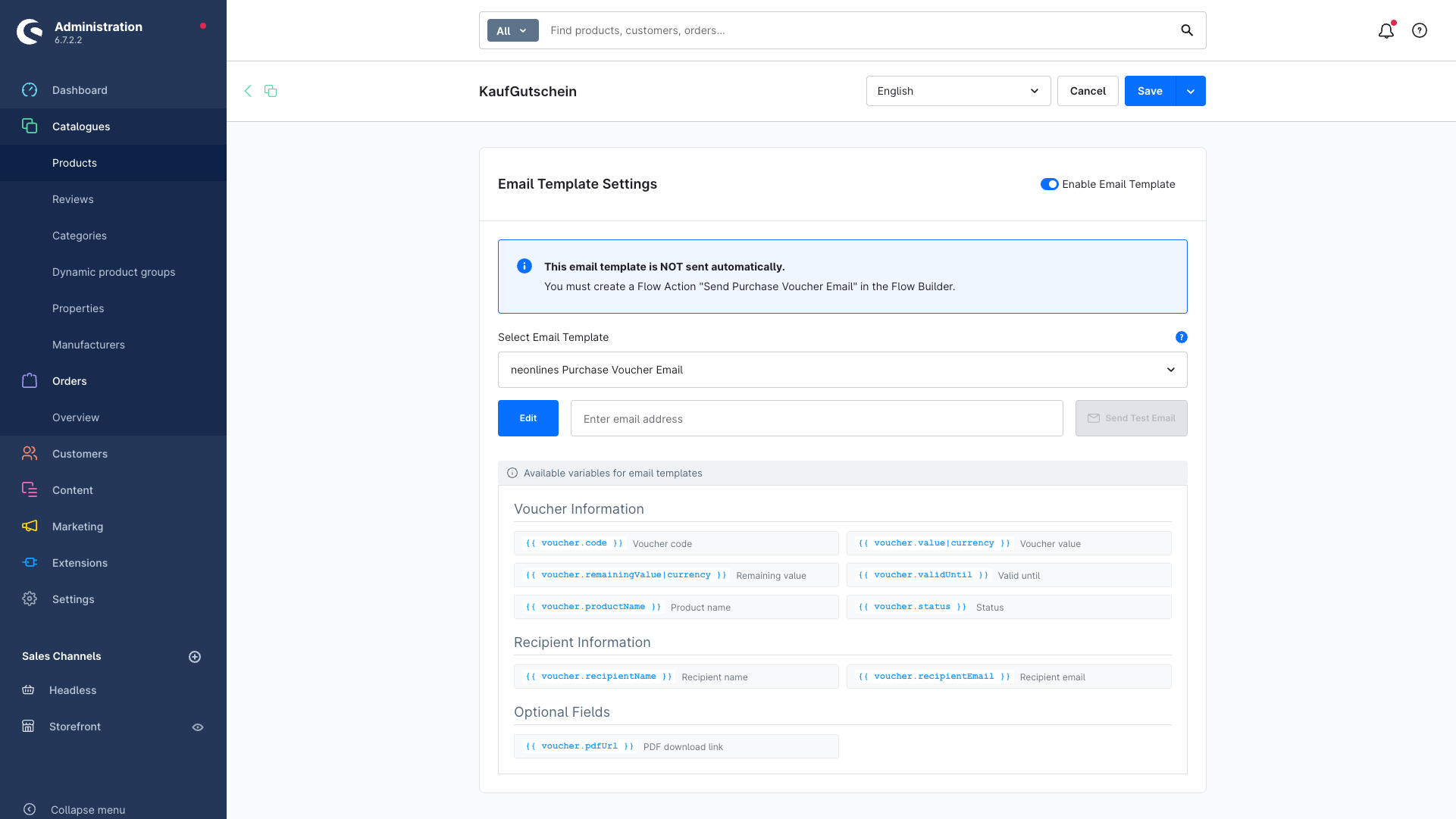
Task: Open the English language dropdown
Action: [958, 91]
